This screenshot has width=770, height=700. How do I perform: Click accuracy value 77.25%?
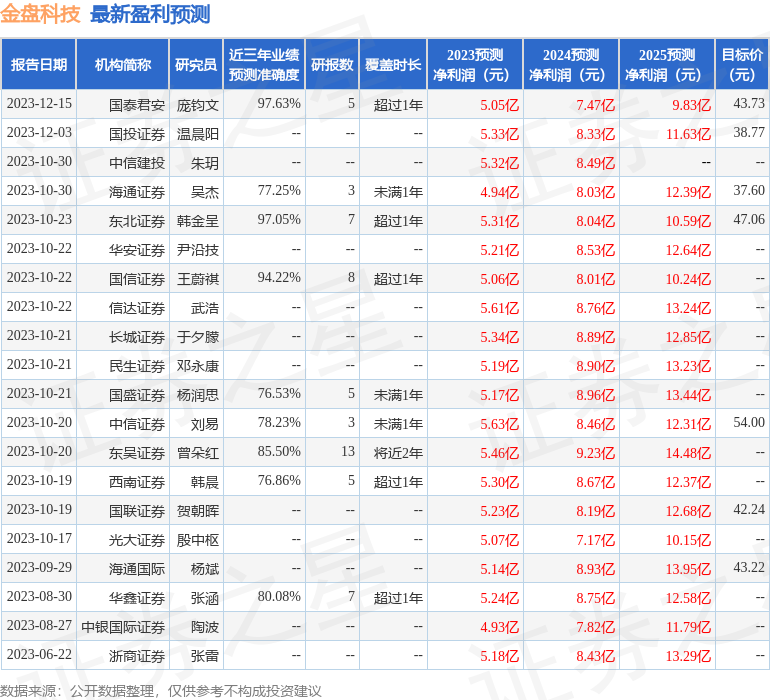pyautogui.click(x=279, y=191)
